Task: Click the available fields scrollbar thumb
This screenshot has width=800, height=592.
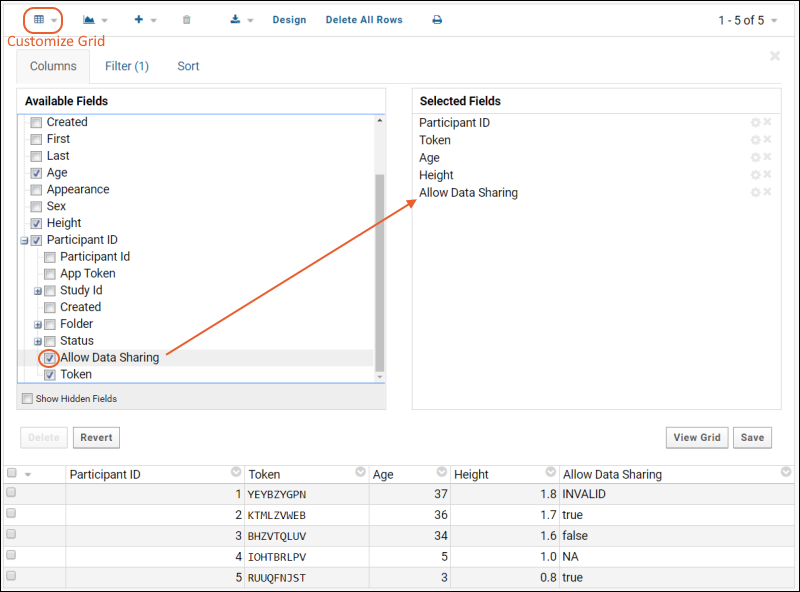Action: (x=380, y=273)
